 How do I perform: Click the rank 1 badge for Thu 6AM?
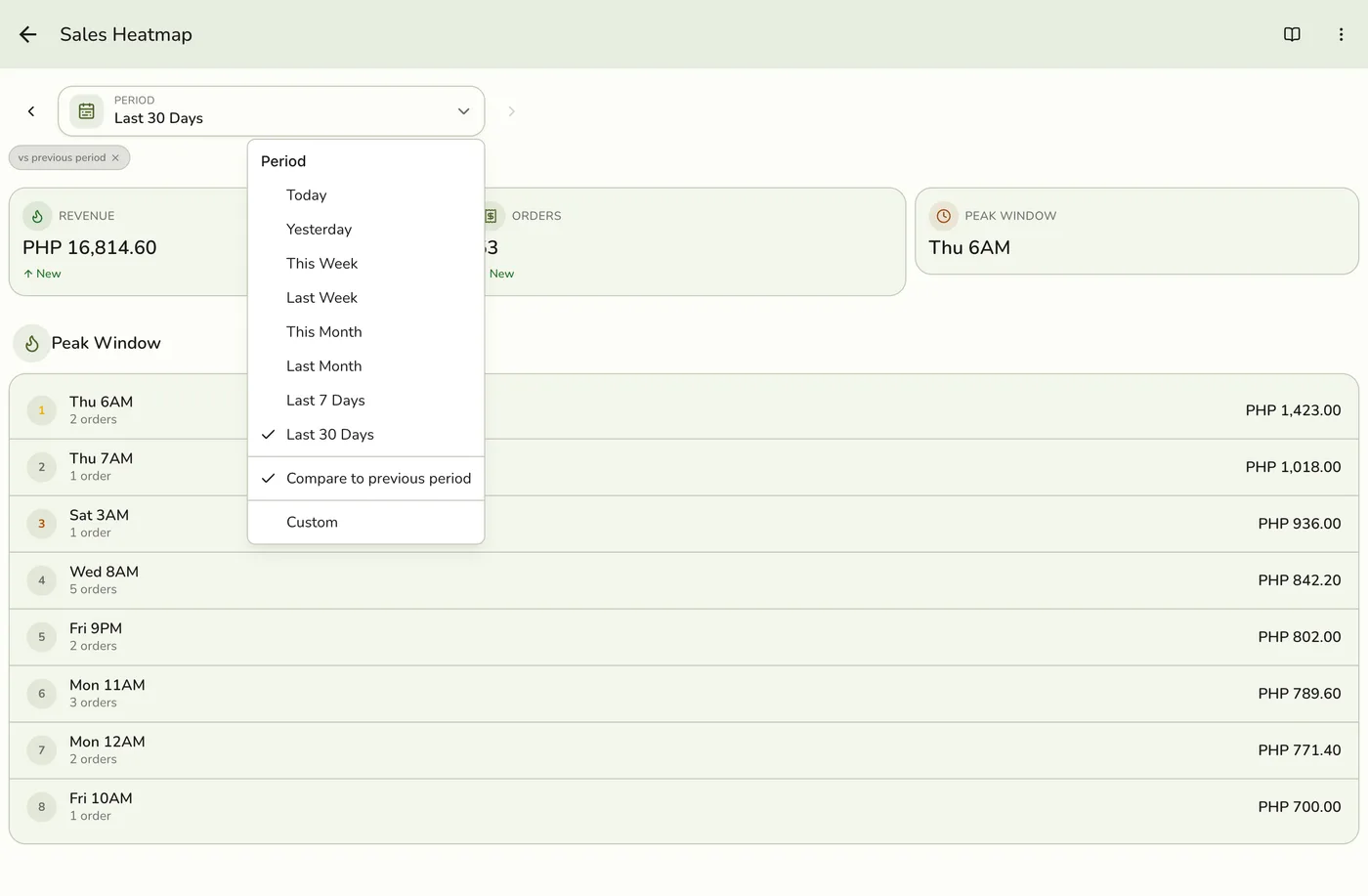point(41,410)
